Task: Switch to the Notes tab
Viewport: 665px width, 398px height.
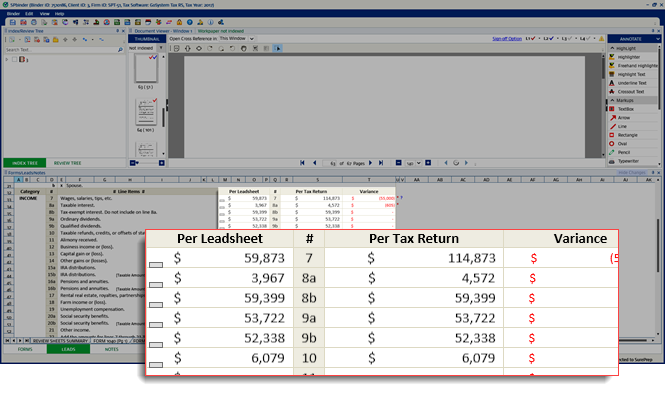Action: tap(112, 349)
